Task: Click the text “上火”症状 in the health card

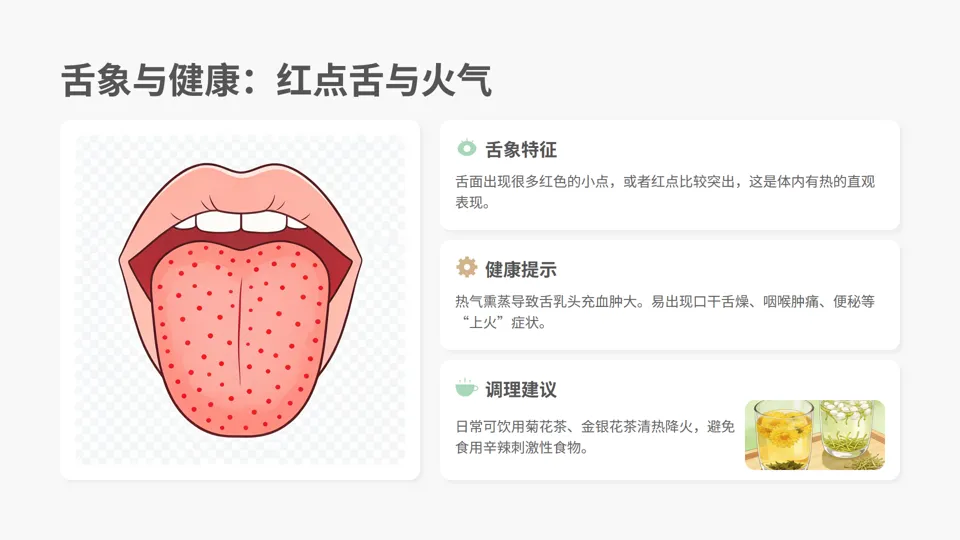Action: (x=504, y=323)
